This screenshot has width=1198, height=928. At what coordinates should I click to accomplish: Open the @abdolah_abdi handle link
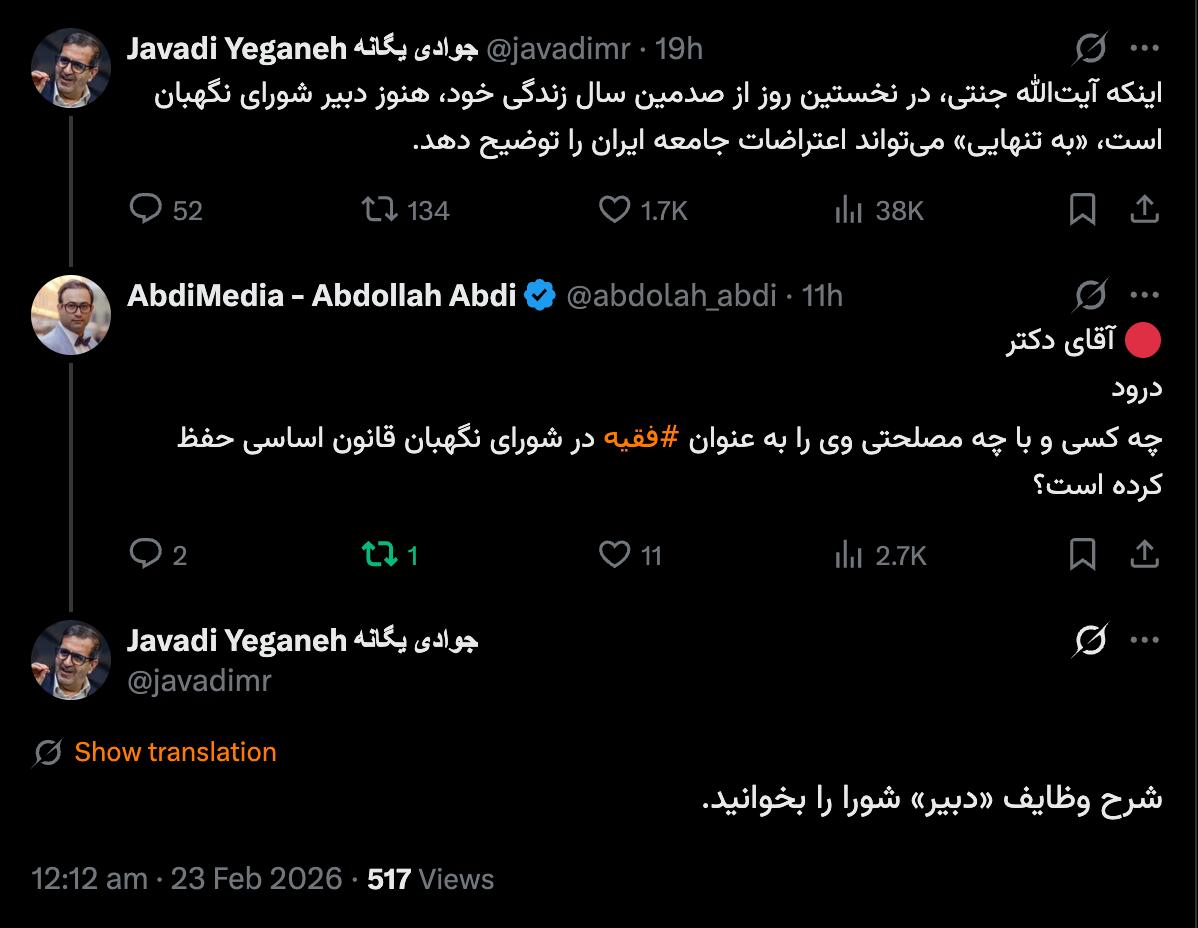click(671, 296)
